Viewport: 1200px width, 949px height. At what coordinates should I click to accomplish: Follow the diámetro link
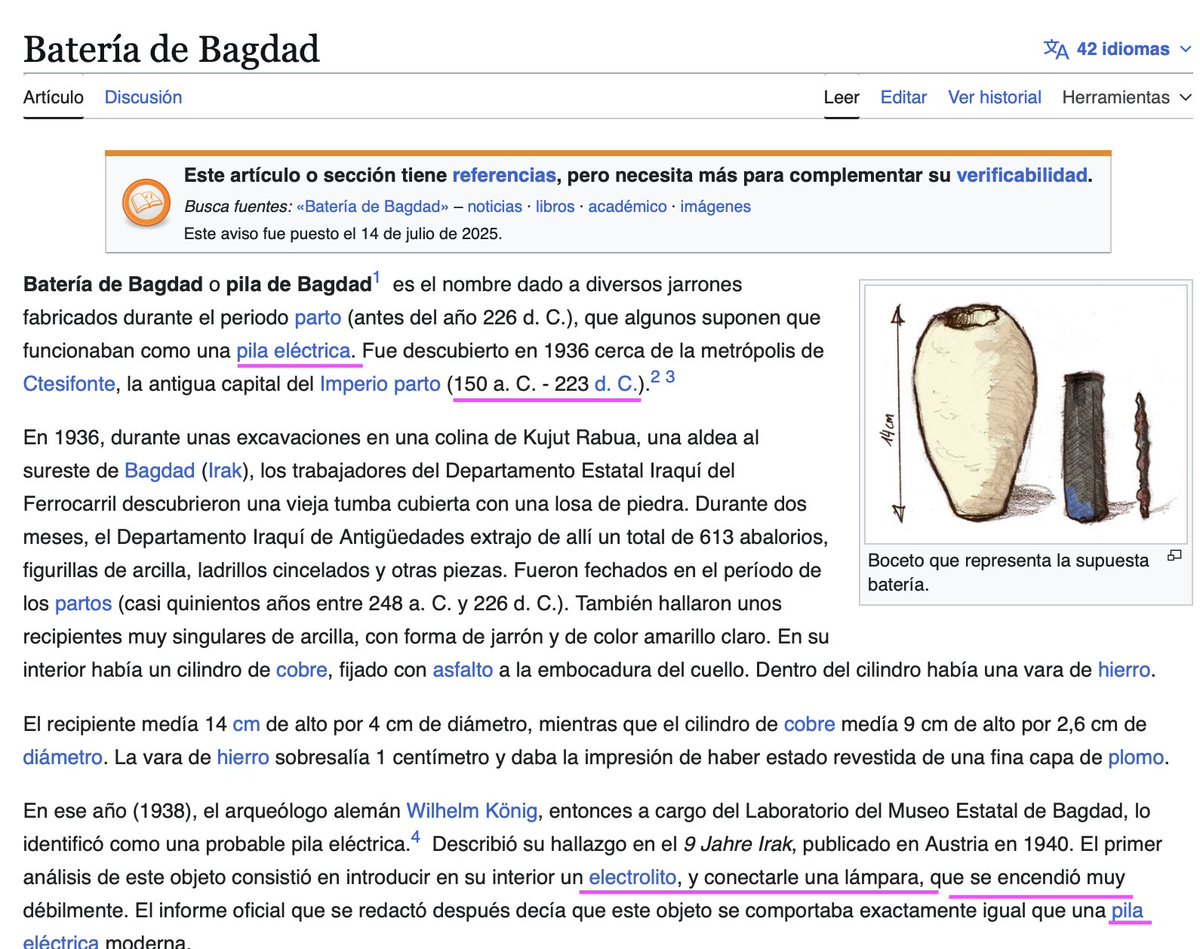[x=62, y=757]
